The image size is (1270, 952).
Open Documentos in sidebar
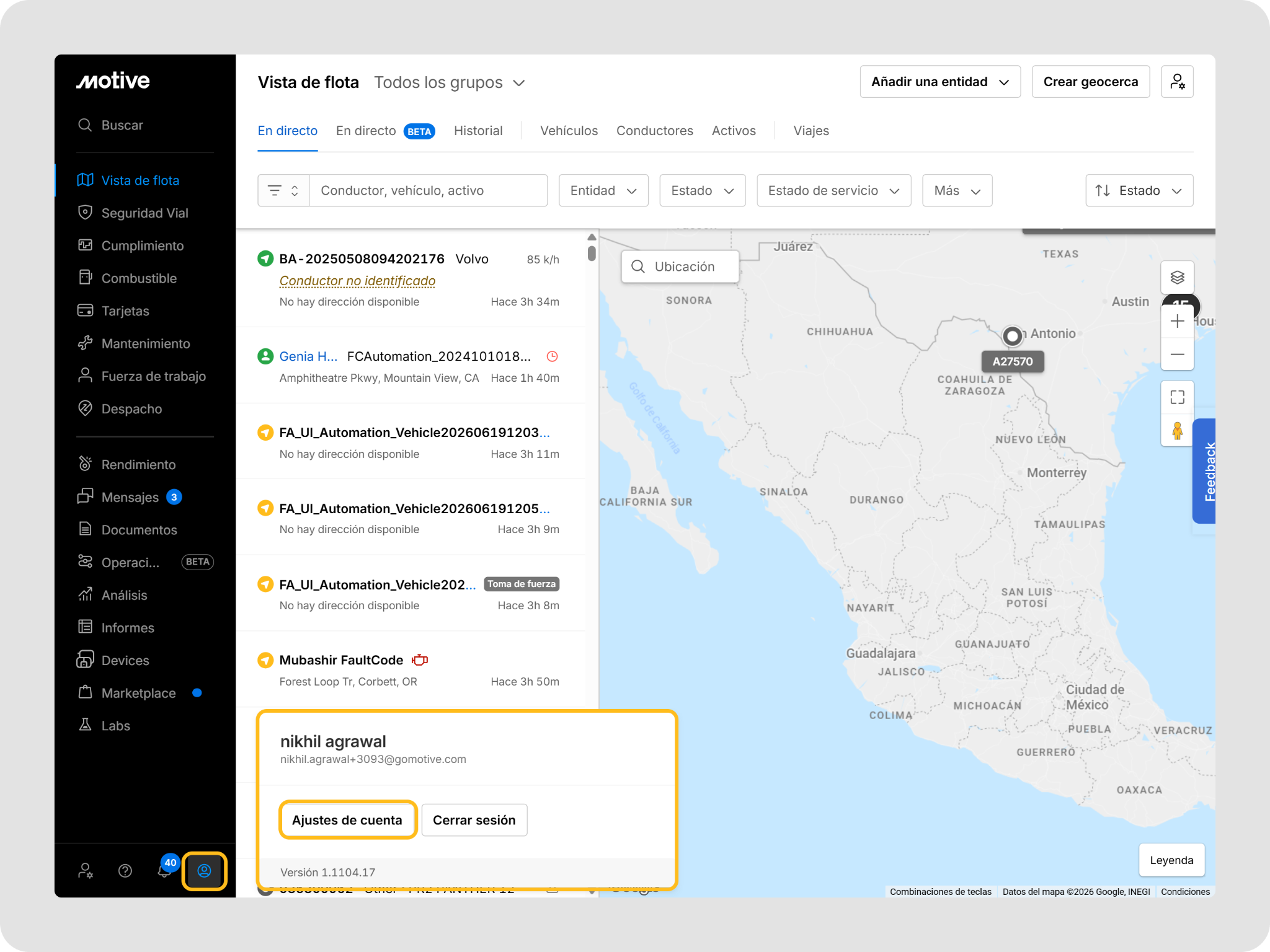pyautogui.click(x=127, y=530)
